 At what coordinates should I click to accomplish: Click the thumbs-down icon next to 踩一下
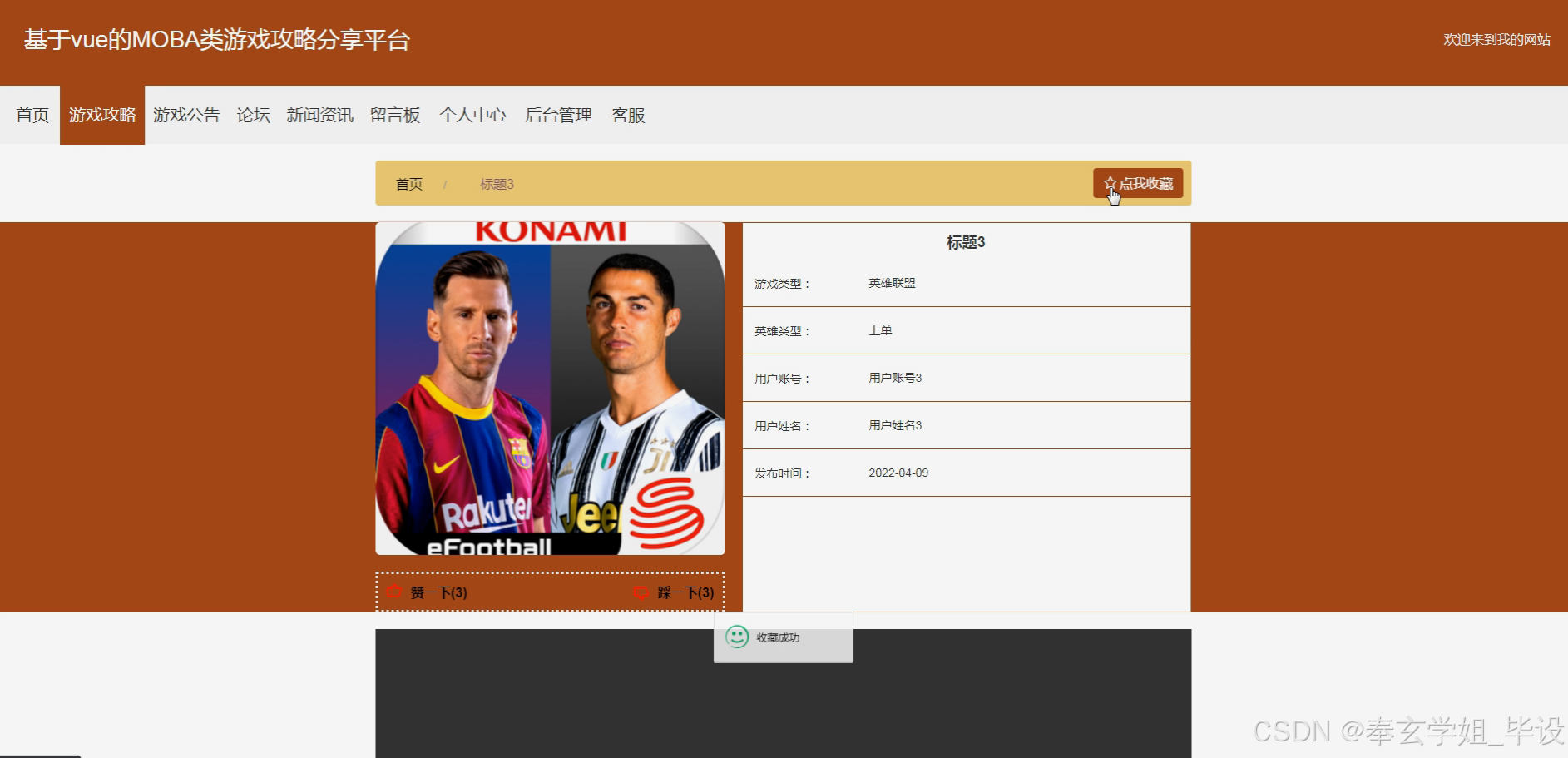point(641,592)
